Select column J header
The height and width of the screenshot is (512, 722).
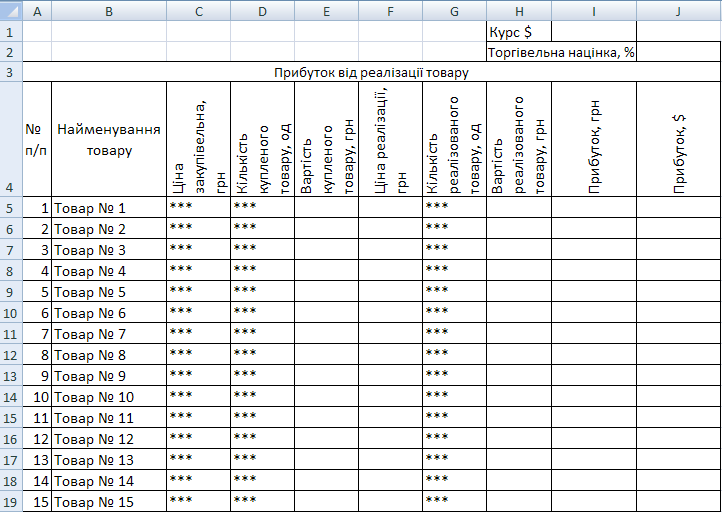click(x=679, y=11)
